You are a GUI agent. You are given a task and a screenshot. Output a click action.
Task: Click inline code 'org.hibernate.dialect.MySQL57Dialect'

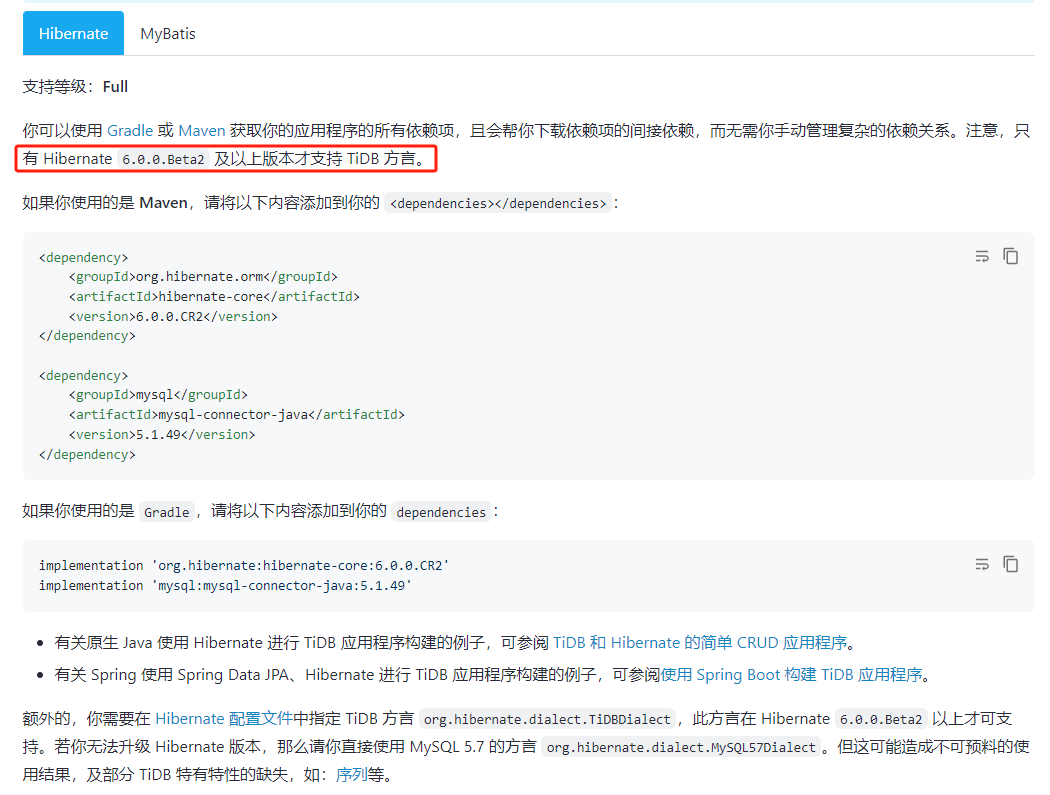[681, 747]
